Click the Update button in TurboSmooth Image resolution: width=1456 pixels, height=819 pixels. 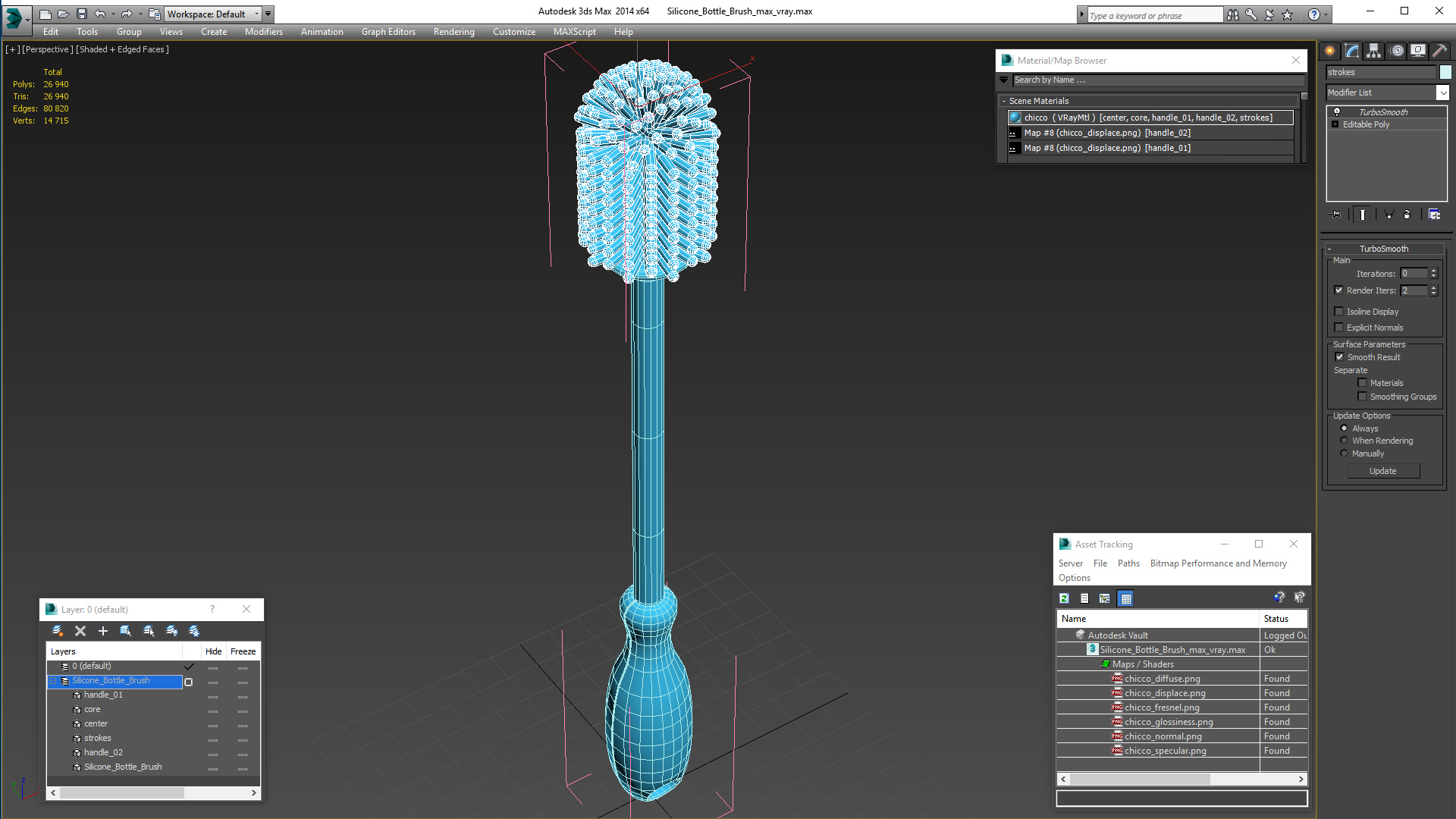1383,471
